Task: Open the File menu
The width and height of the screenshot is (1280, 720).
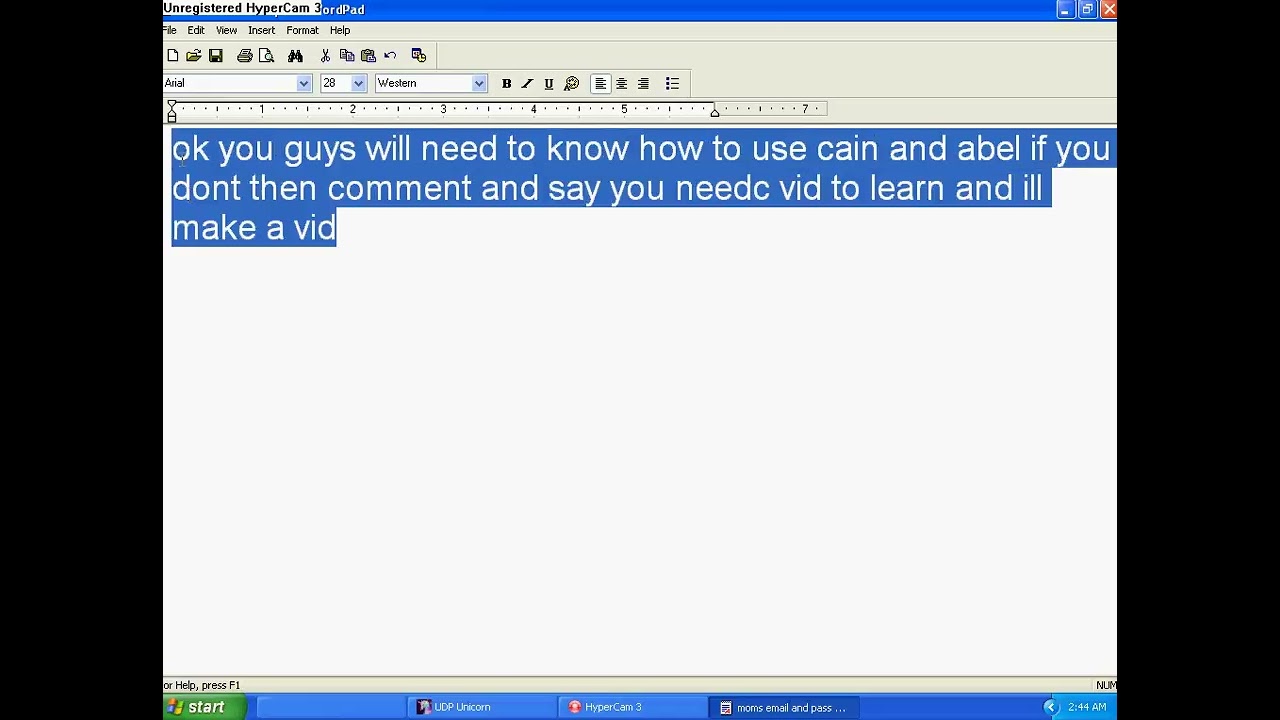Action: point(170,30)
